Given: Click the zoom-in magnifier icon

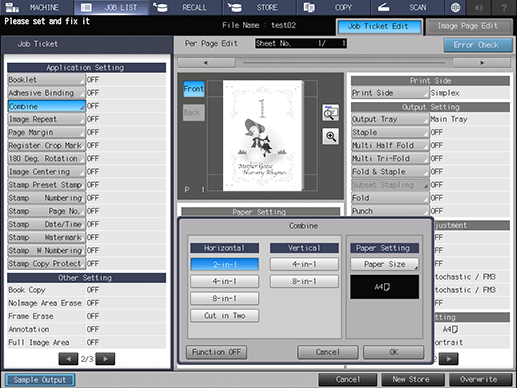Looking at the screenshot, I should point(330,137).
